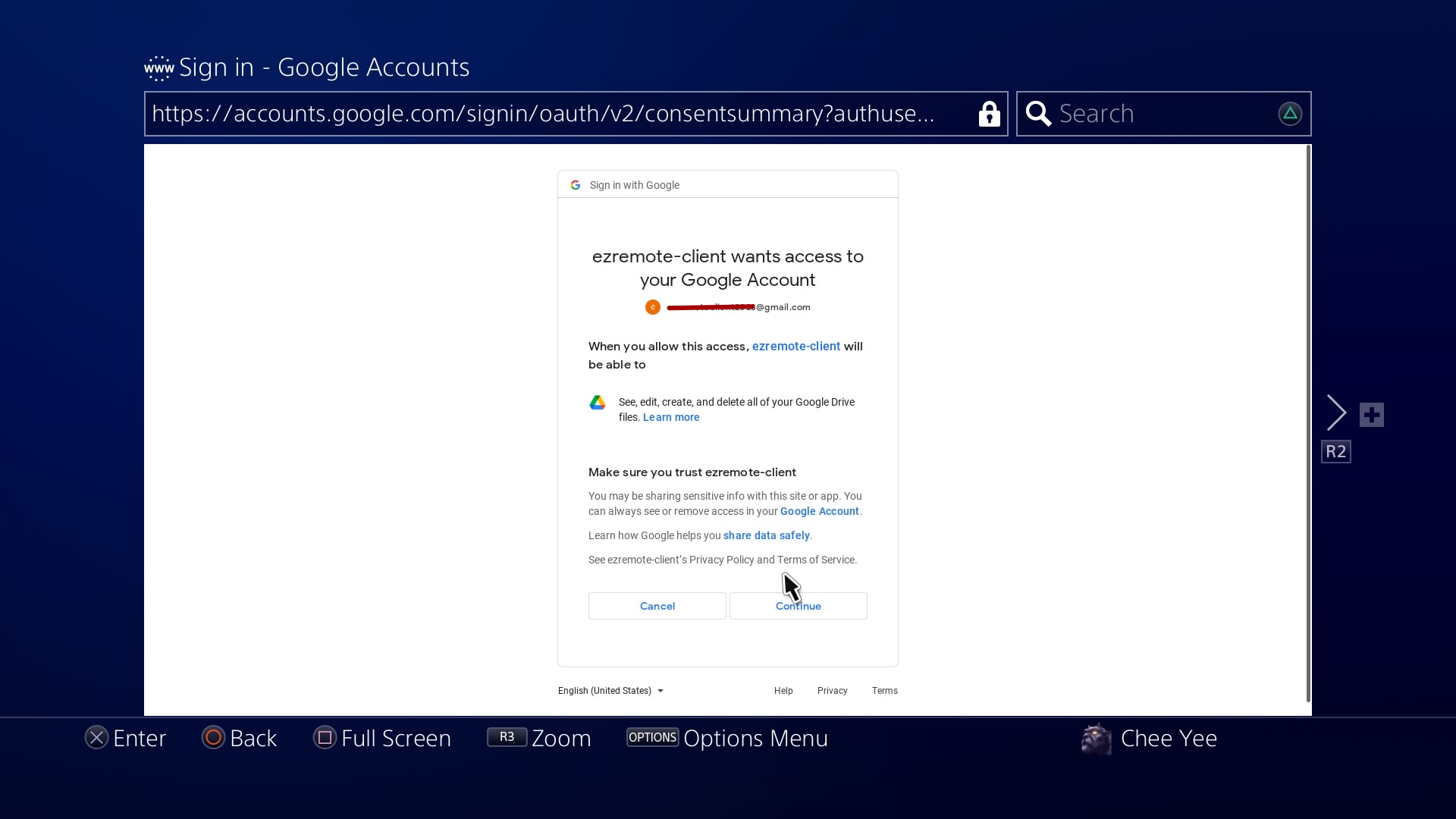Click the next-window chevron arrow
Viewport: 1456px width, 819px height.
1336,413
